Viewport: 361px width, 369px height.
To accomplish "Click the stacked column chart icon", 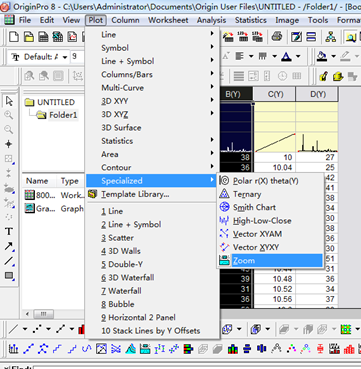I will point(233,349).
